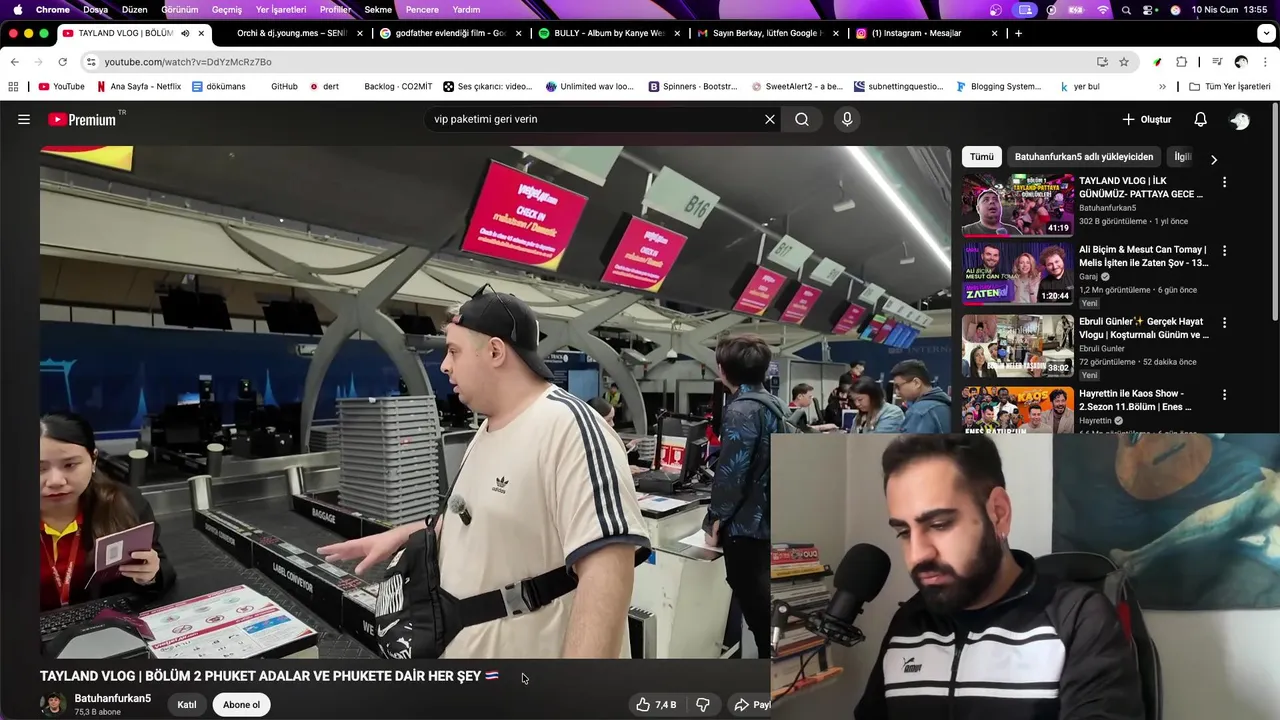Screen dimensions: 1280x720
Task: Open Ebruli Günler vlog thumbnail
Action: coord(1018,346)
